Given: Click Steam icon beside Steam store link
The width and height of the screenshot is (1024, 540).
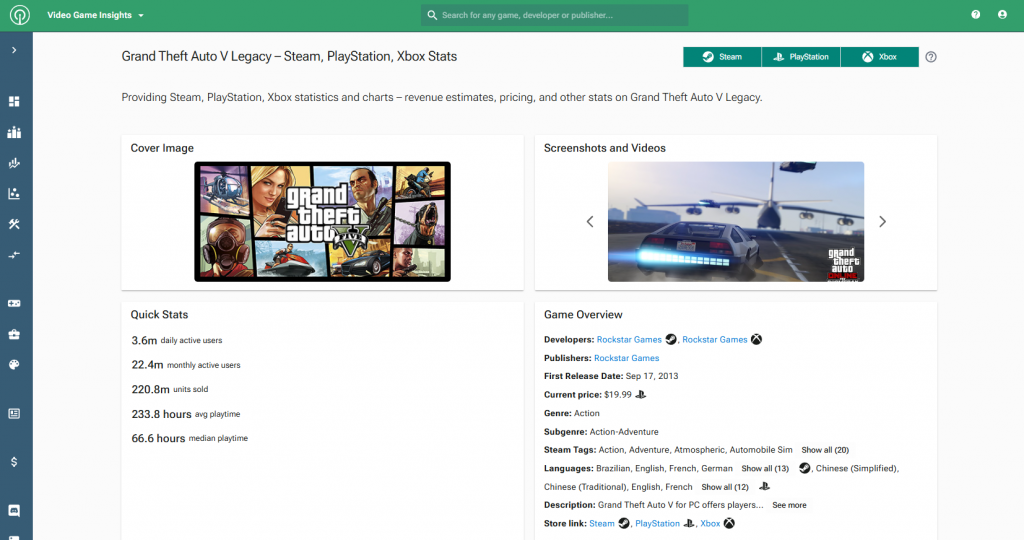Looking at the screenshot, I should point(624,523).
